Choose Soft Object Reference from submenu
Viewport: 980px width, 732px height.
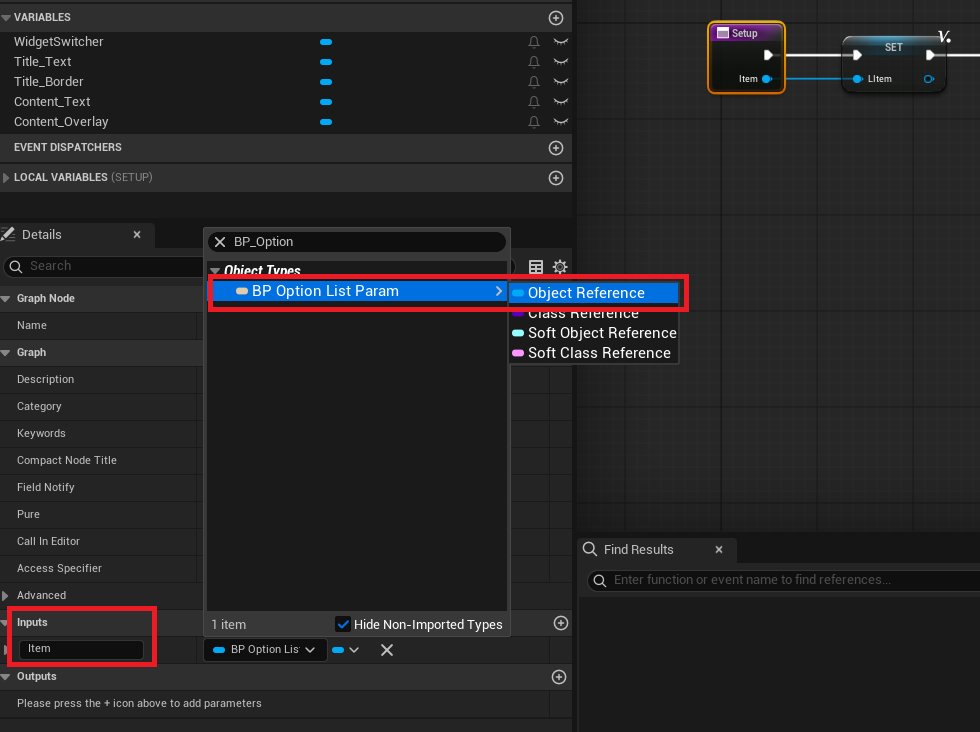point(601,333)
